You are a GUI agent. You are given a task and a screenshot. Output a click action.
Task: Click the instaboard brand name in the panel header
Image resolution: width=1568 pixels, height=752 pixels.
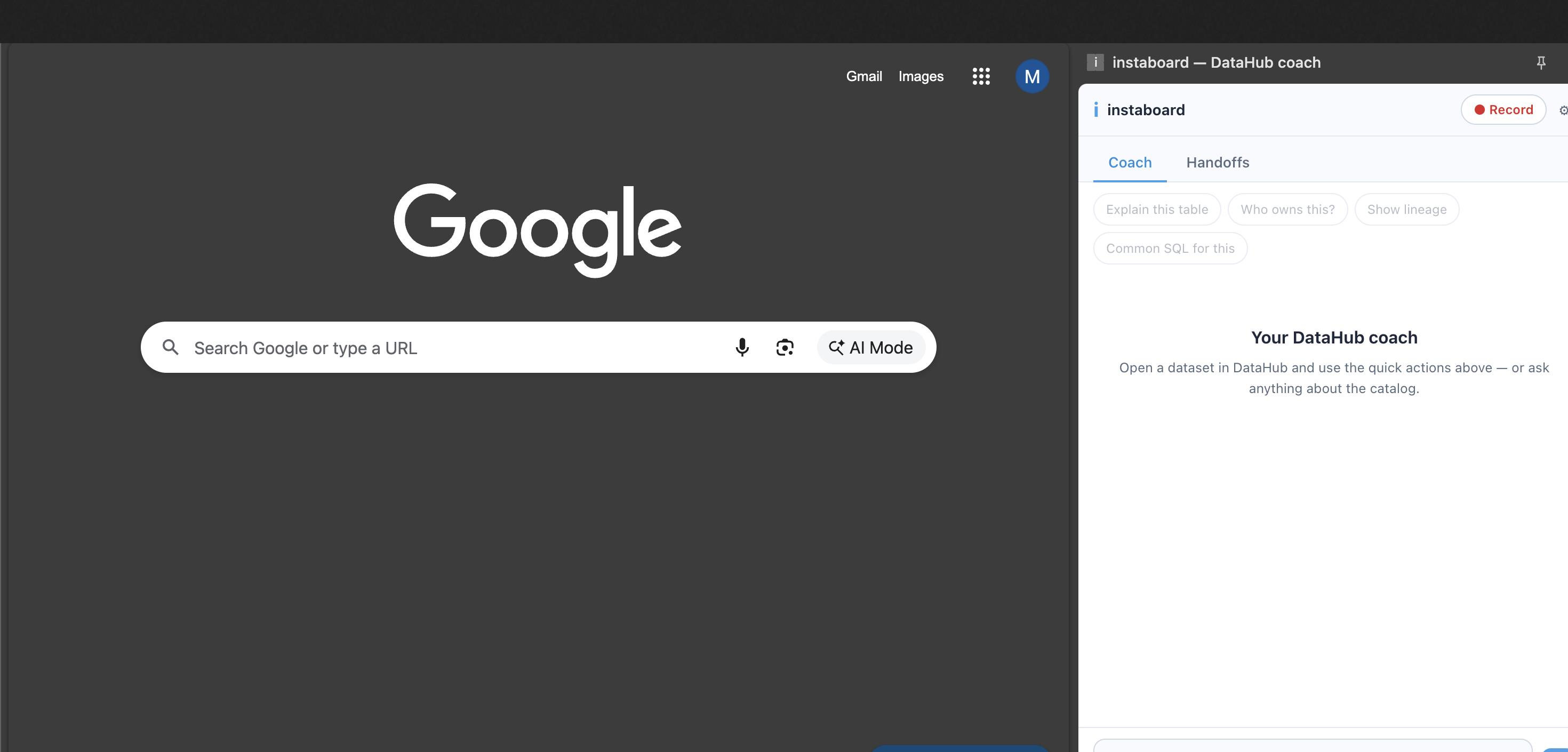(1146, 110)
